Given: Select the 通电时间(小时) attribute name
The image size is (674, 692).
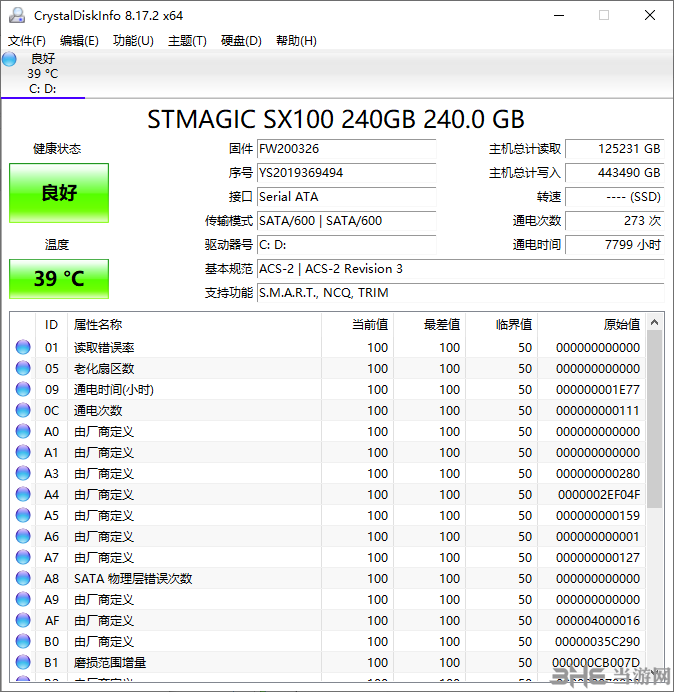Looking at the screenshot, I should point(113,390).
